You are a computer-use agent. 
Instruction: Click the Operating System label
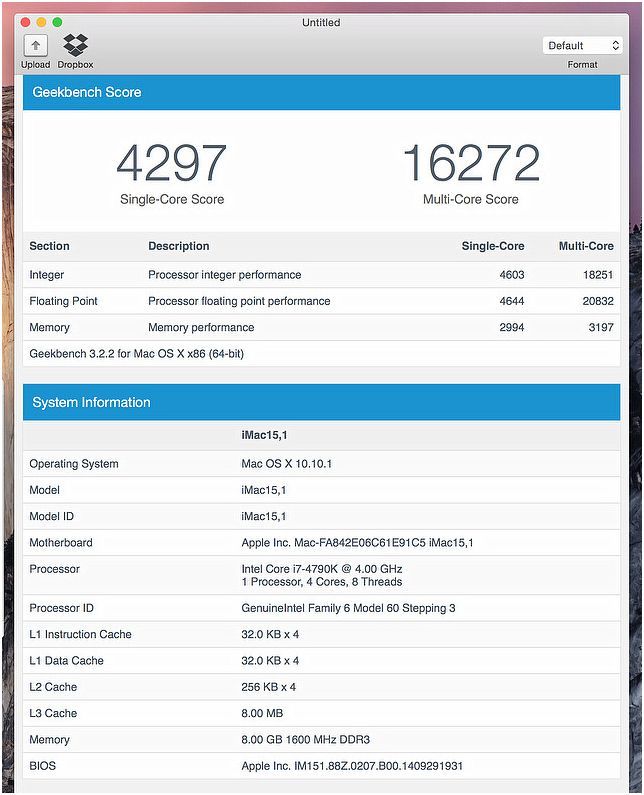coord(74,464)
